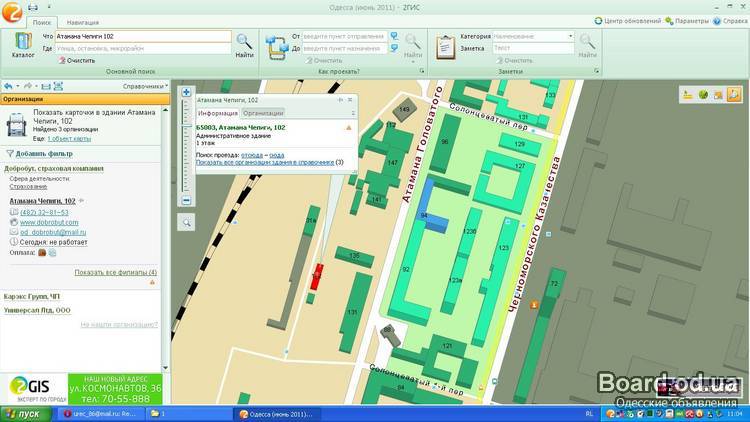Click the print icon in the panel toolbar
The height and width of the screenshot is (422, 750).
tap(46, 86)
